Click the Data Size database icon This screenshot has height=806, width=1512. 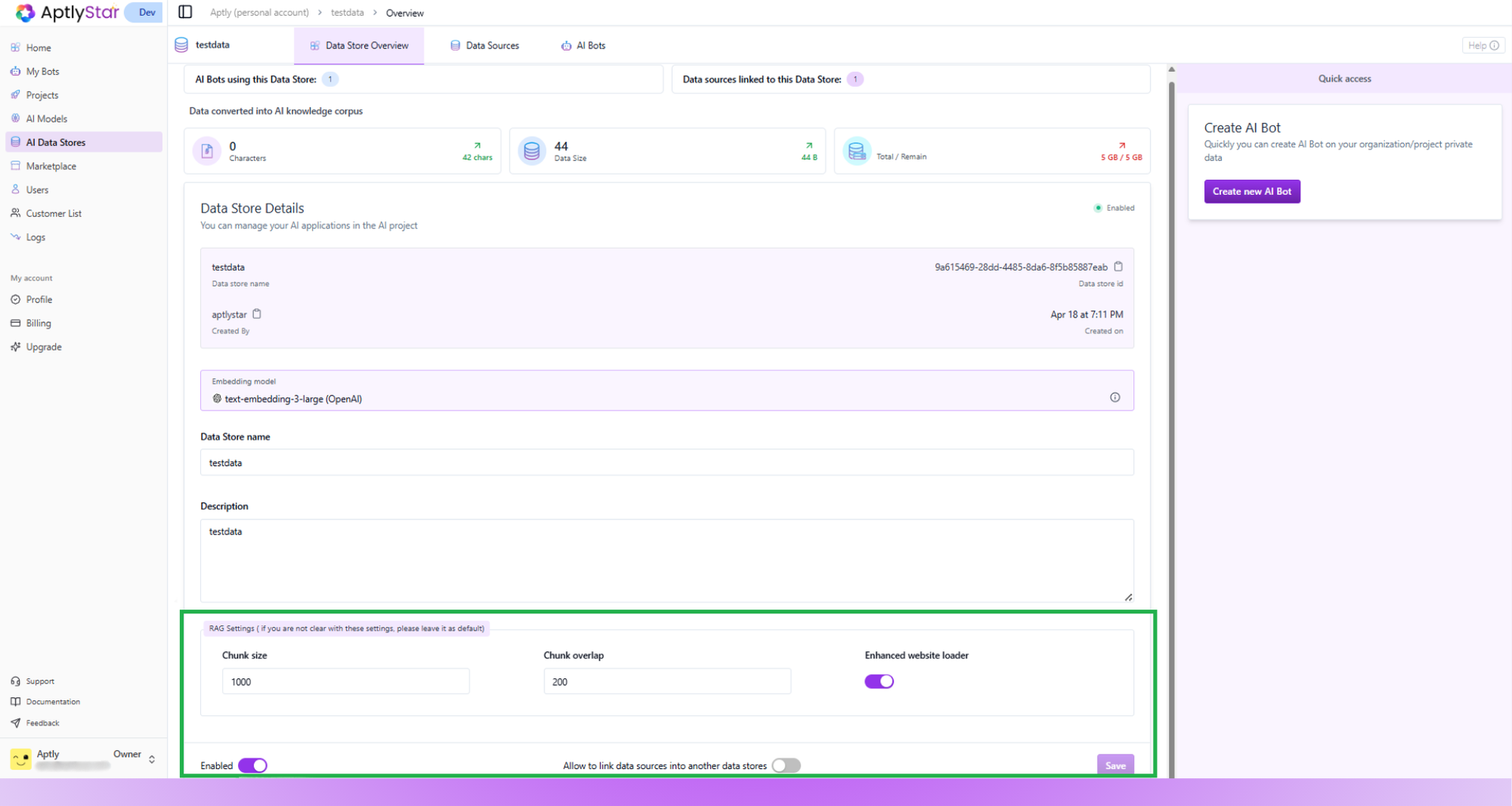(x=531, y=151)
